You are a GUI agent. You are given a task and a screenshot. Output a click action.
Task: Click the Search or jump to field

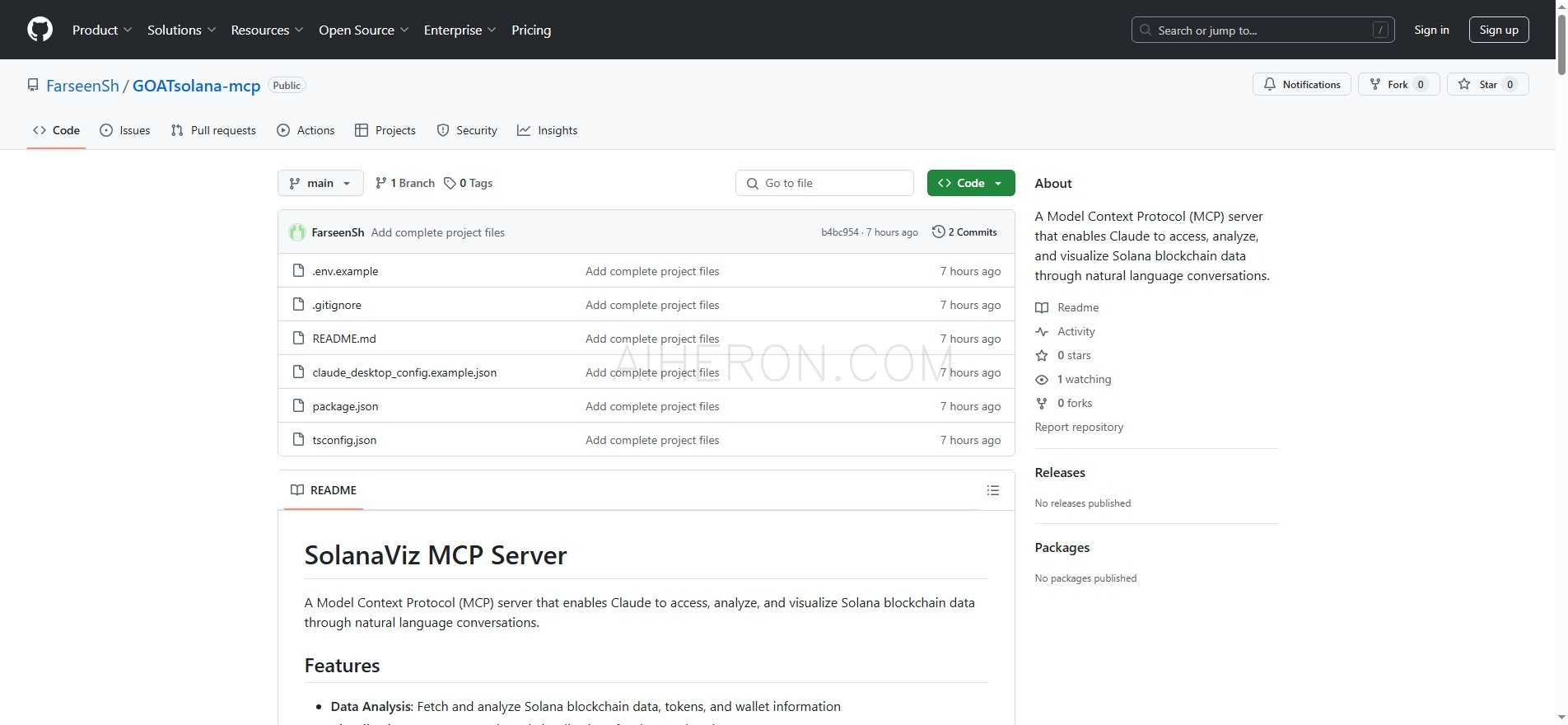point(1262,30)
